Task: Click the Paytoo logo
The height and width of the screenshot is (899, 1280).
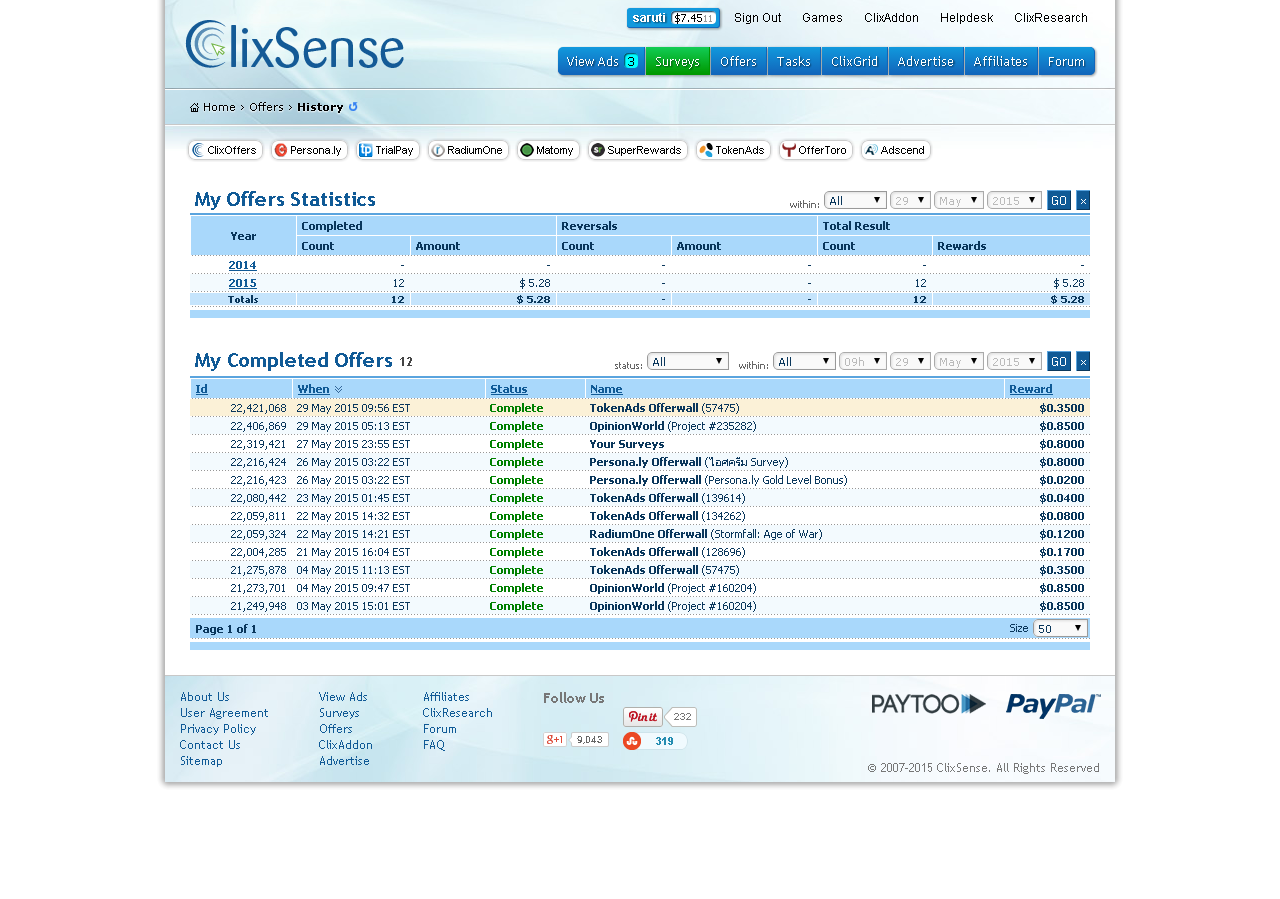Action: pos(929,704)
